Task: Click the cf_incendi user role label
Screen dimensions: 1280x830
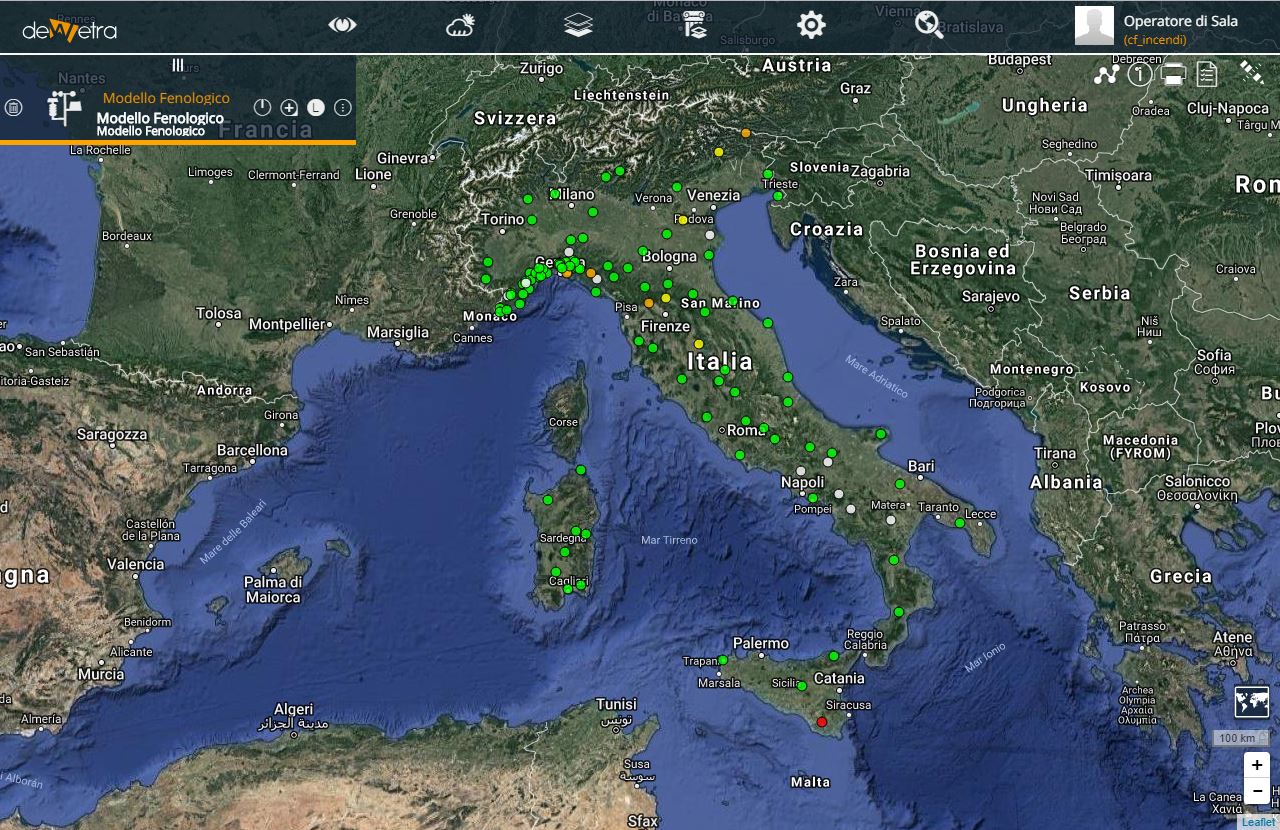Action: click(x=1155, y=40)
